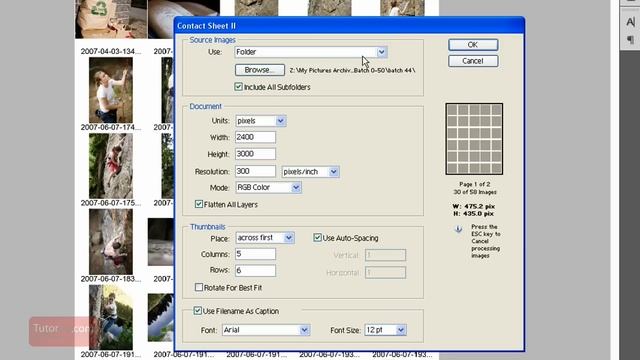Click the Resolution field showing 300
Viewport: 640px width, 360px height.
point(255,171)
